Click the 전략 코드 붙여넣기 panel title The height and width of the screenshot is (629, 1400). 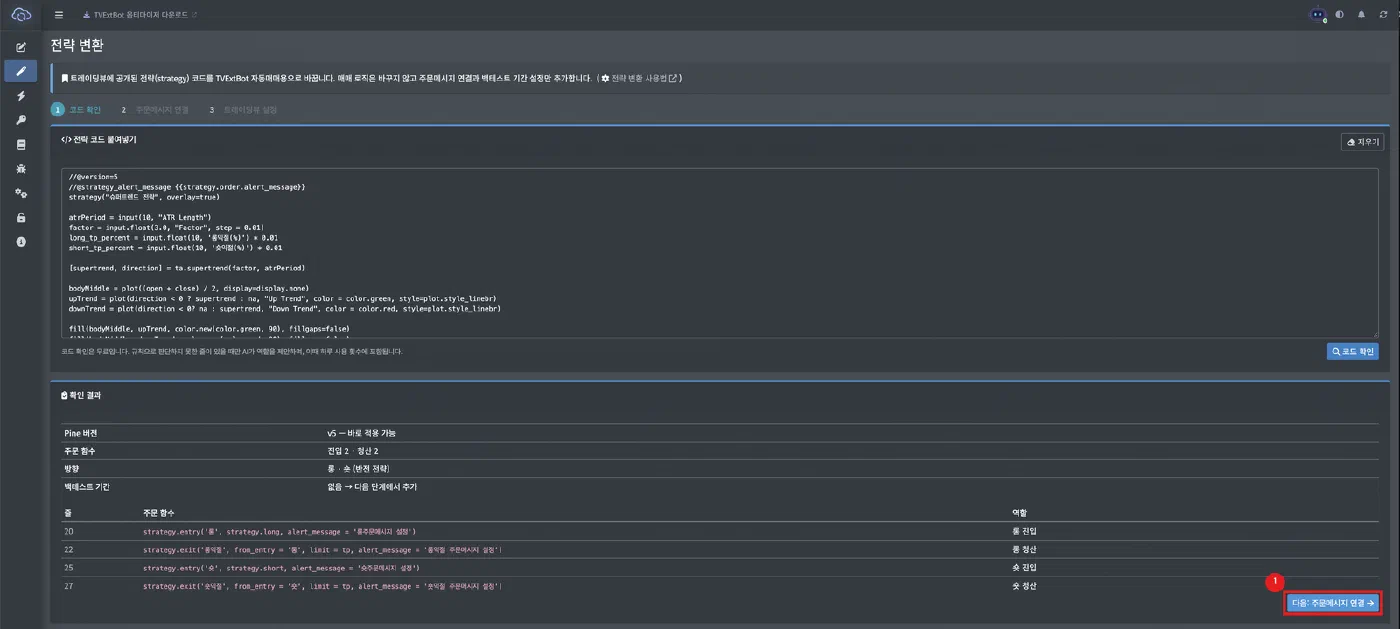[x=99, y=140]
